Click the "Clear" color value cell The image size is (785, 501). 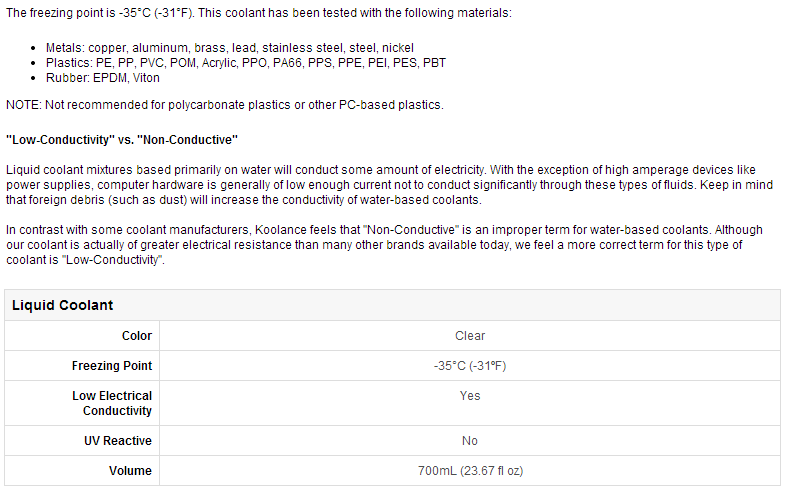[470, 336]
